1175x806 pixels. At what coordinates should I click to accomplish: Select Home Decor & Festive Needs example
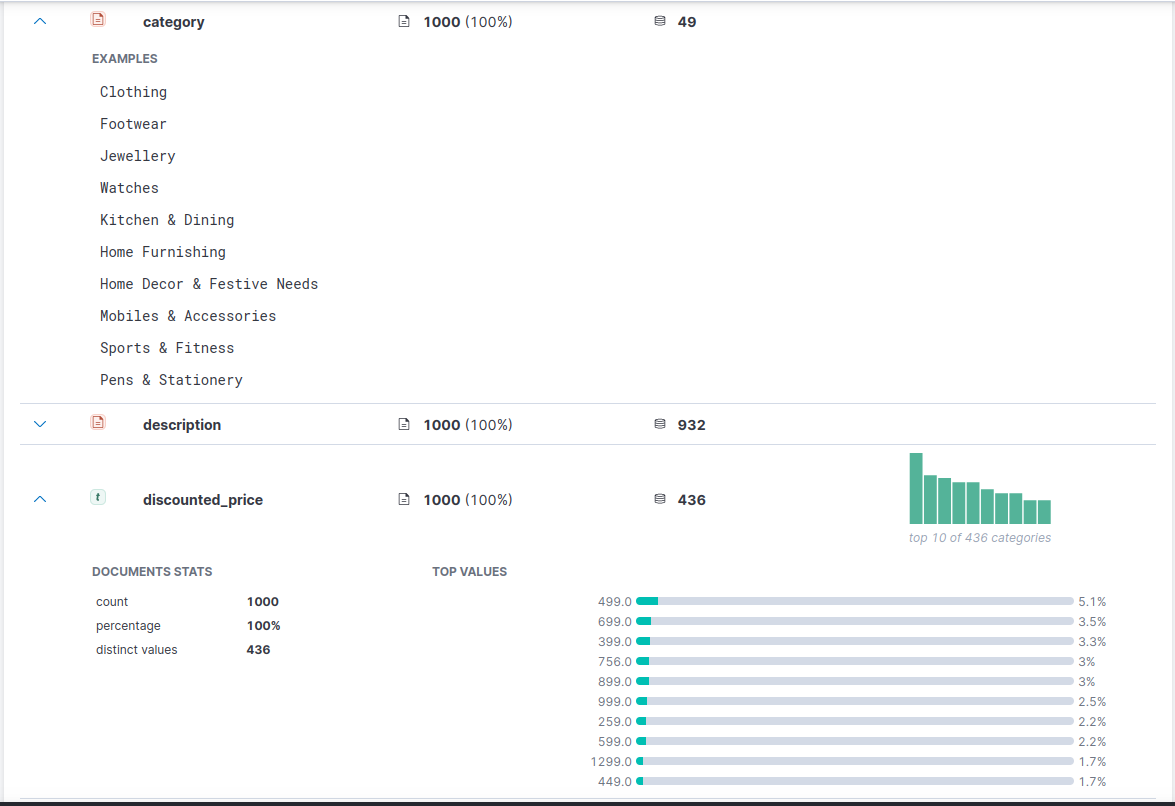tap(209, 284)
